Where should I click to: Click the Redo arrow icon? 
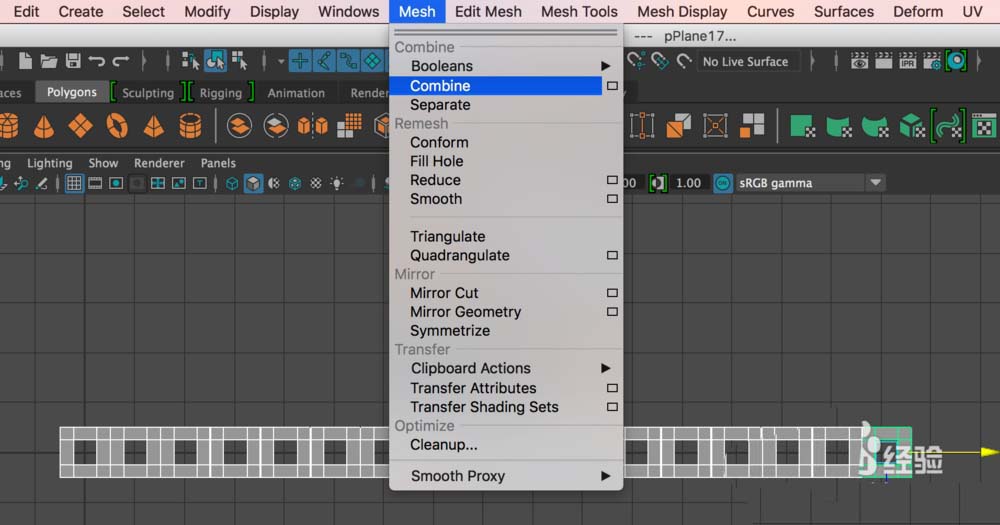point(121,61)
